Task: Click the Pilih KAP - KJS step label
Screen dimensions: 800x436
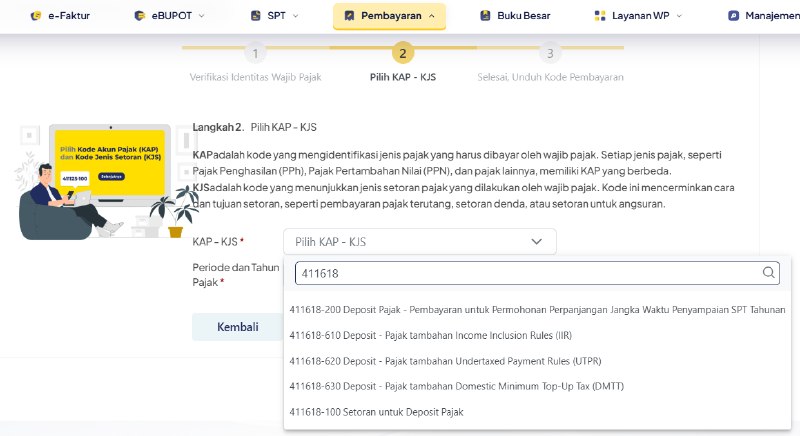Action: 403,77
